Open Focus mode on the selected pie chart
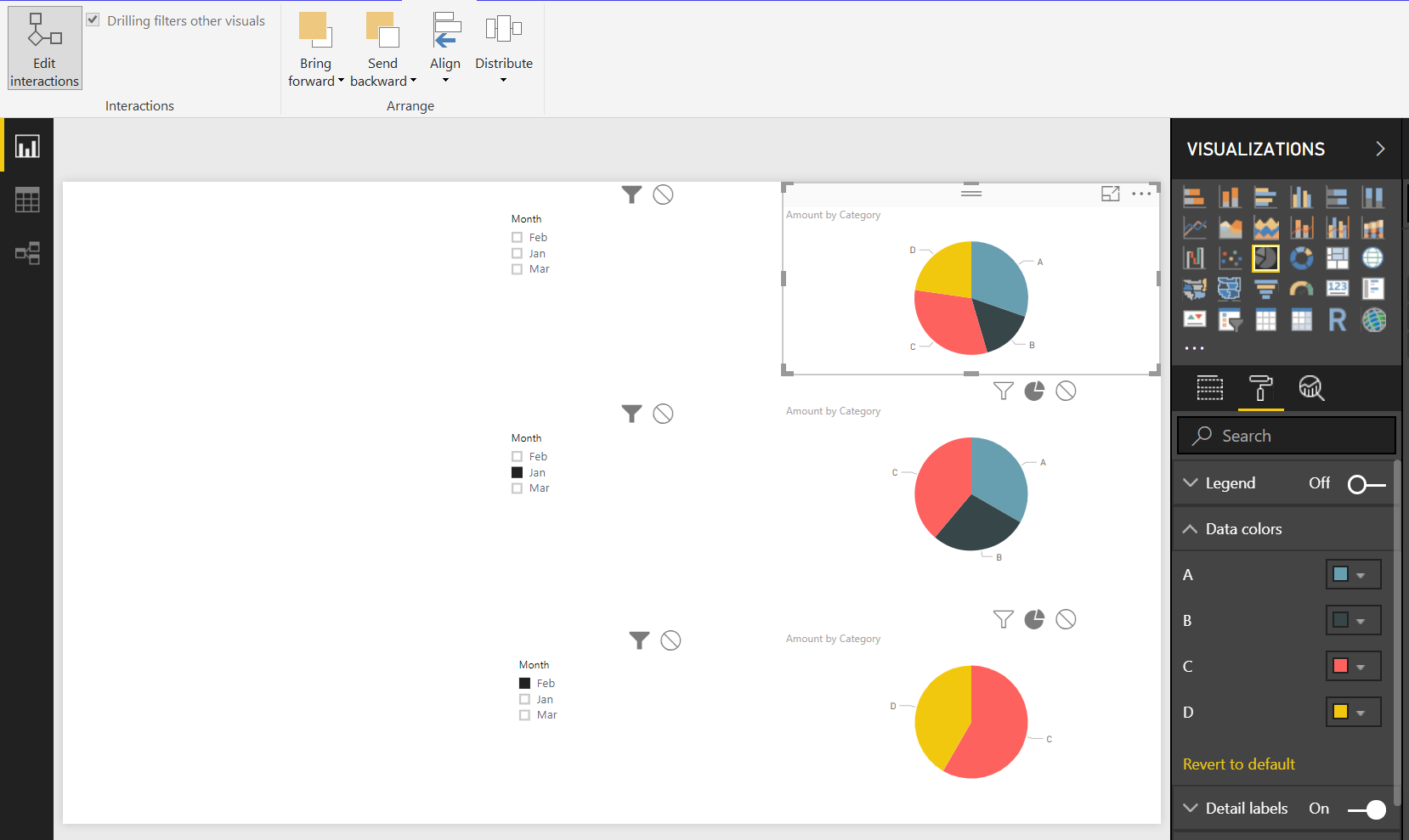The height and width of the screenshot is (840, 1409). 1111,194
